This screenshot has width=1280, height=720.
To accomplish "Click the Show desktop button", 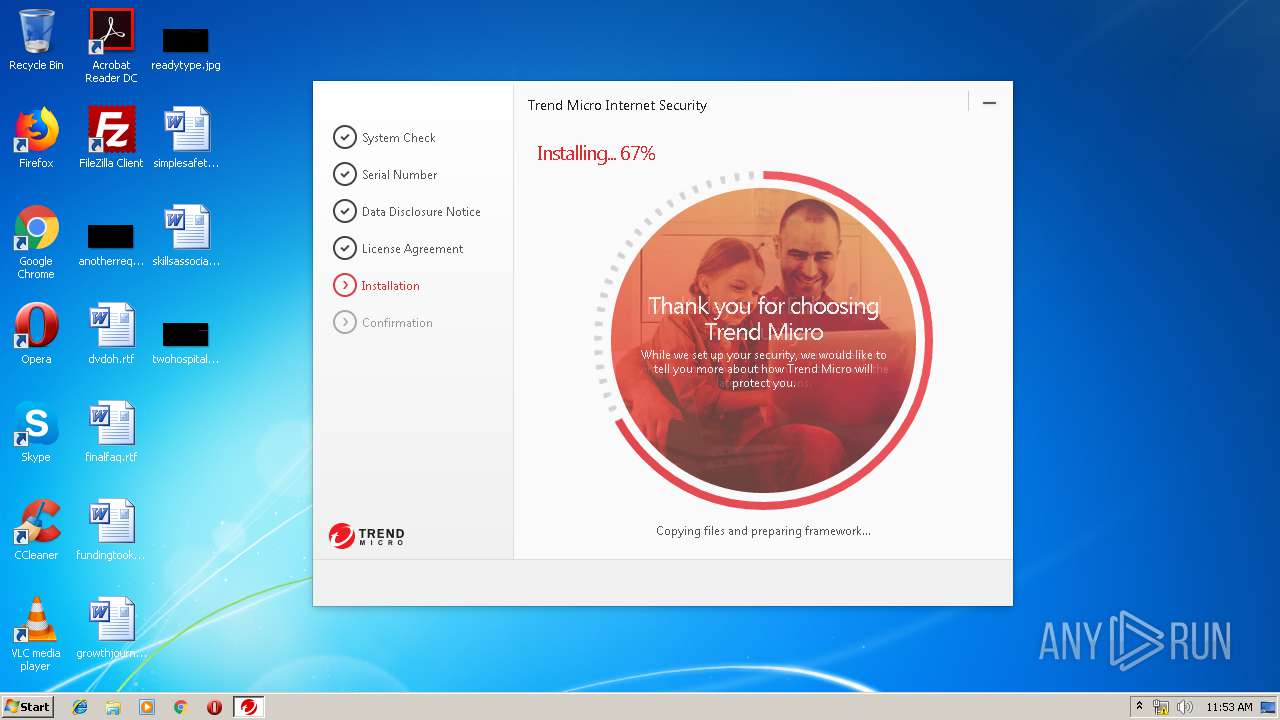I will (x=1268, y=707).
